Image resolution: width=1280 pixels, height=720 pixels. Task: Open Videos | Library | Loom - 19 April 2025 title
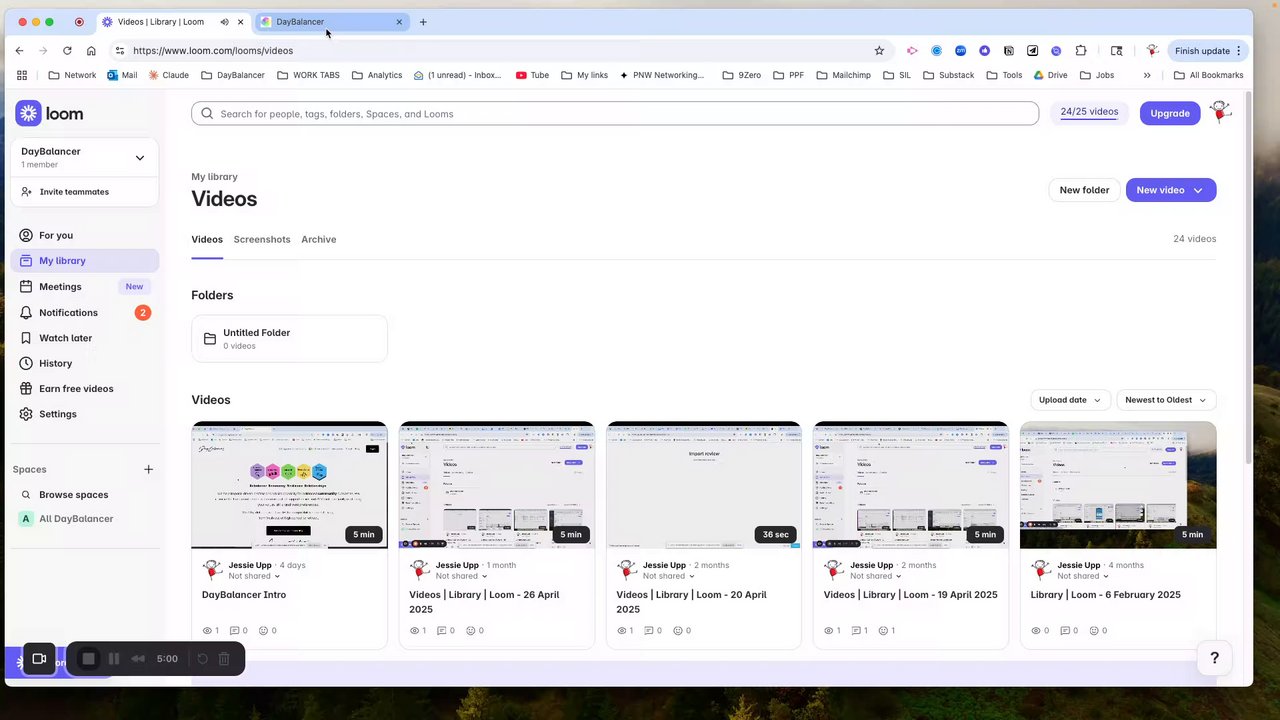tap(910, 594)
